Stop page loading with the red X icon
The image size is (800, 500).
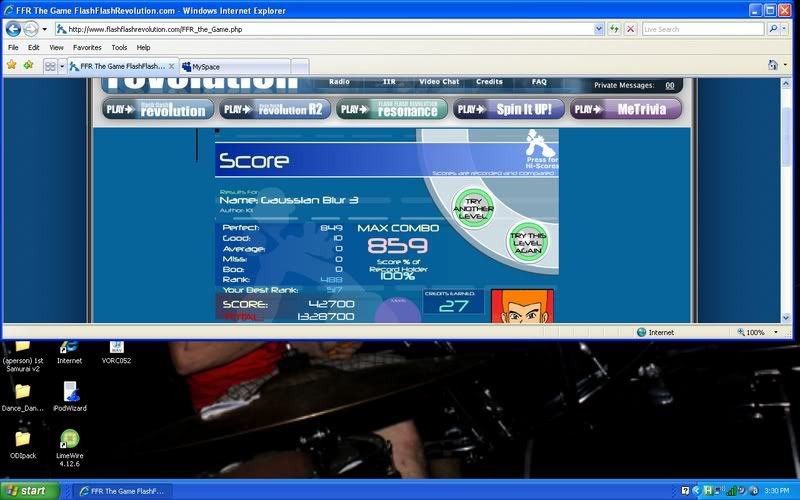[631, 29]
